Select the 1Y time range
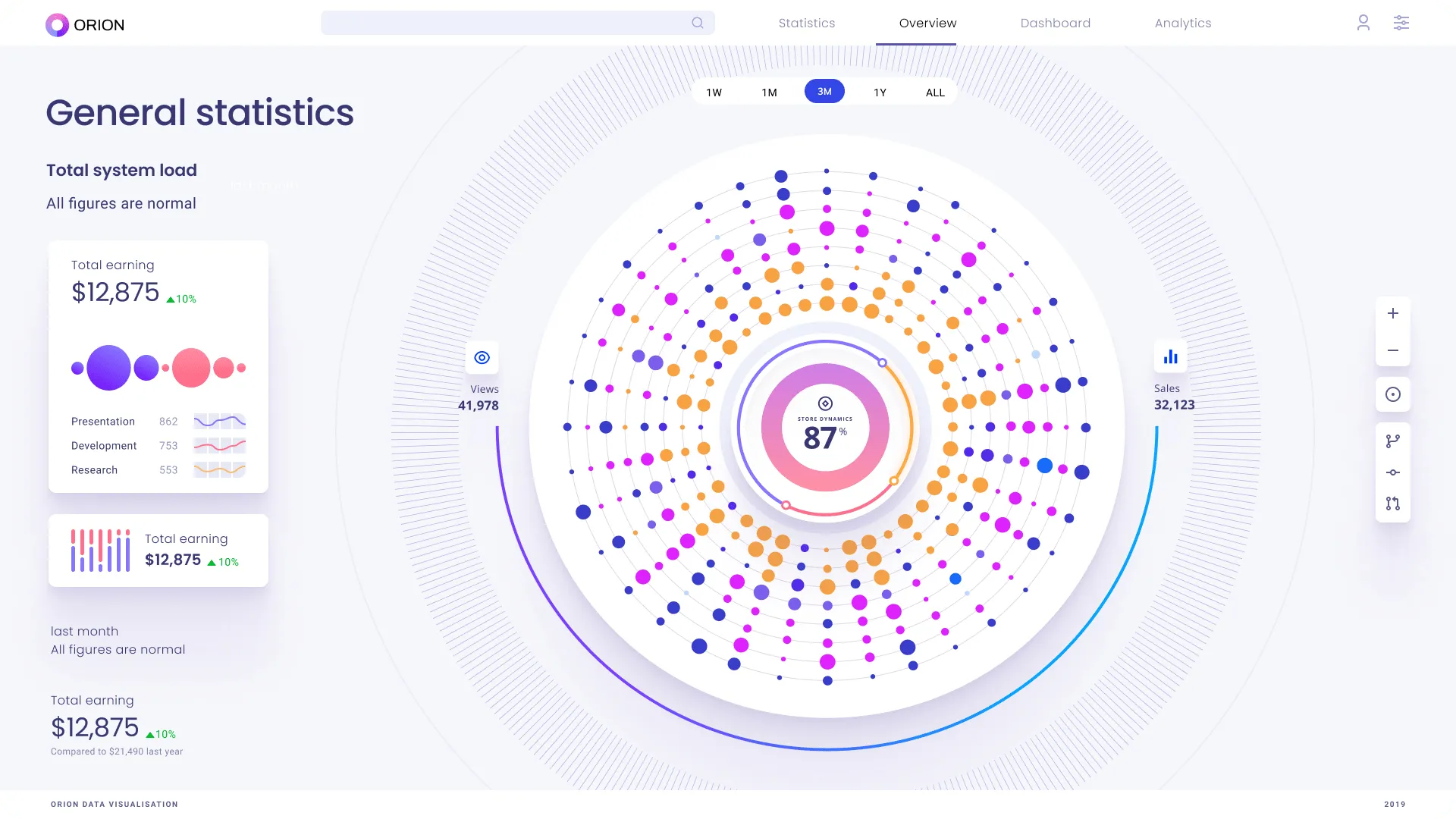This screenshot has width=1456, height=819. pyautogui.click(x=880, y=93)
